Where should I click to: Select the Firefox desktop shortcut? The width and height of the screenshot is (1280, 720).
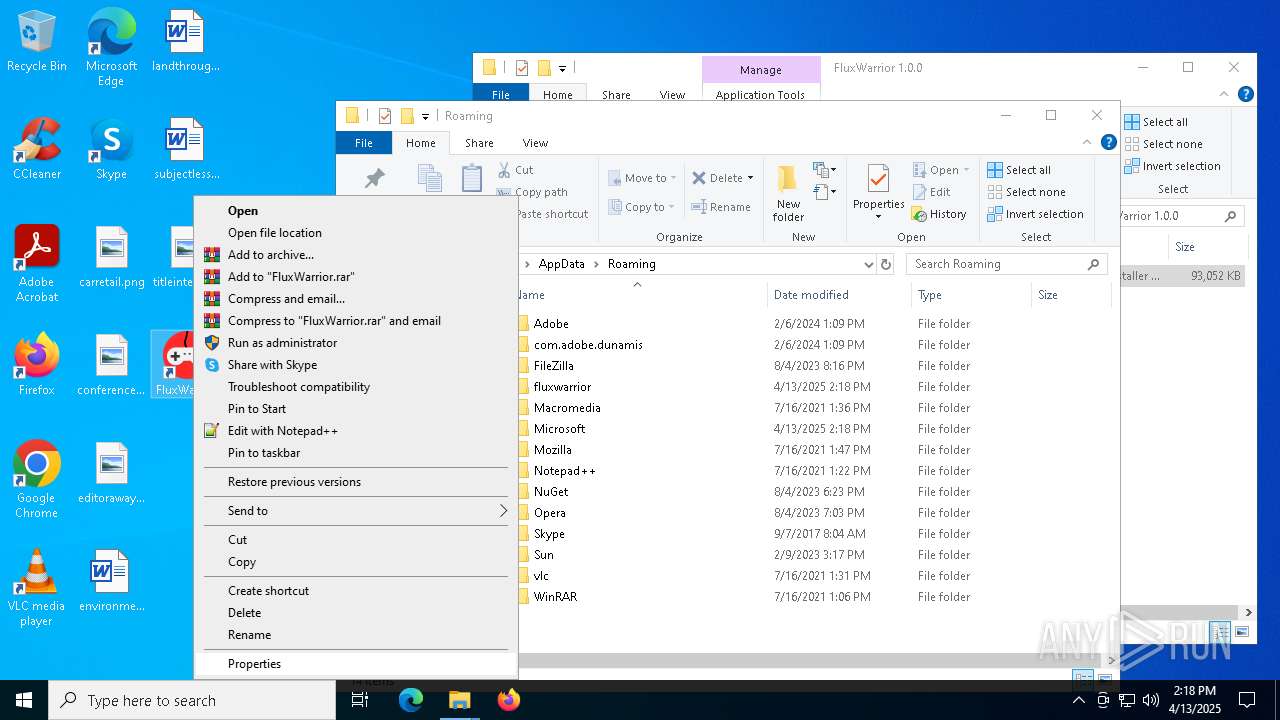[37, 366]
